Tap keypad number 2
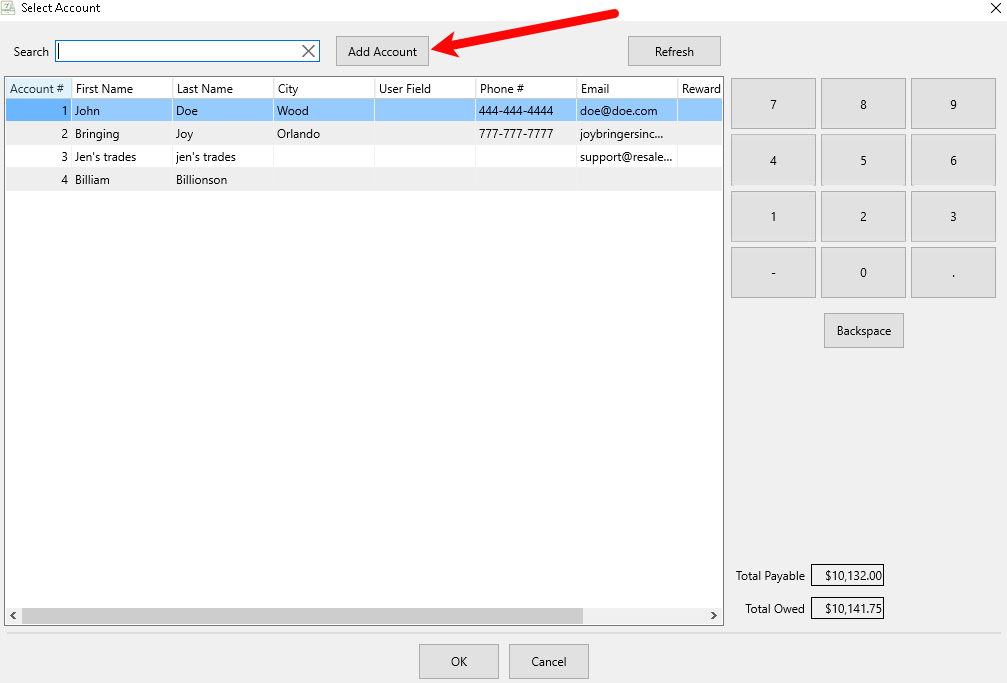This screenshot has height=683, width=1007. click(863, 217)
